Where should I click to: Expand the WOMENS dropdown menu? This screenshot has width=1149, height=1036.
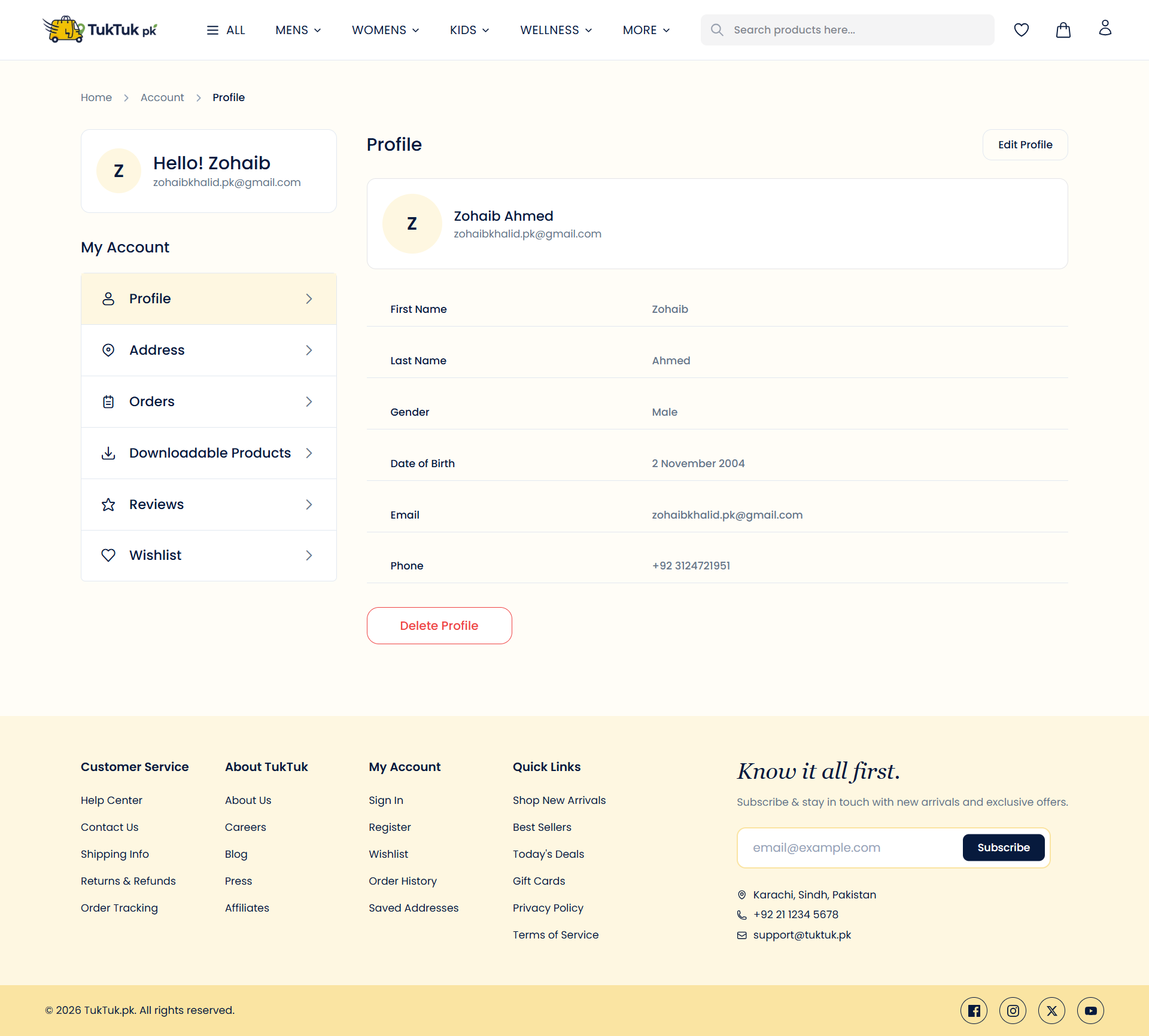coord(385,30)
